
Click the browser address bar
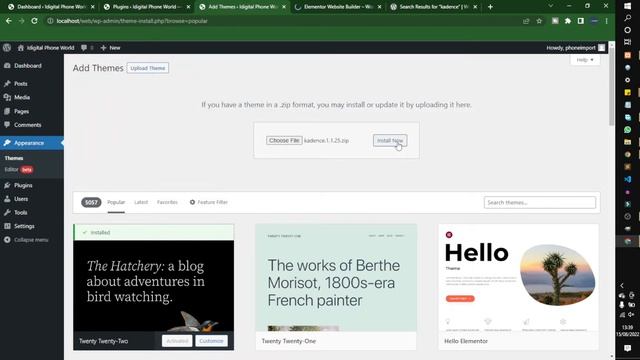(286, 21)
